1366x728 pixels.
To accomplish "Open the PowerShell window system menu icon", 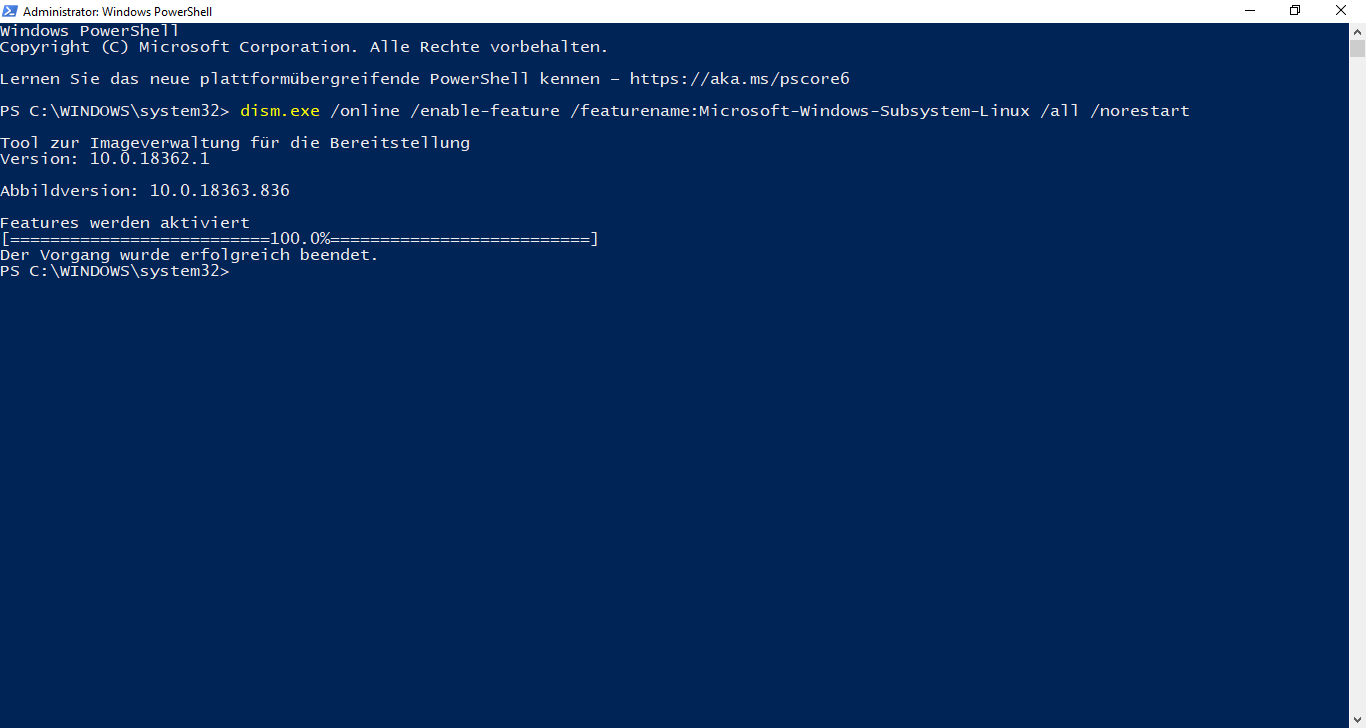I will [10, 11].
